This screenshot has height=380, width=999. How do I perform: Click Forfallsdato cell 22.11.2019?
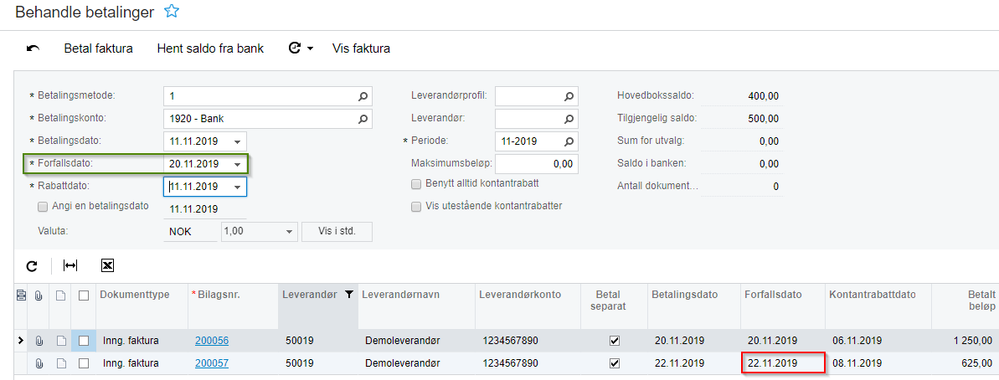783,363
